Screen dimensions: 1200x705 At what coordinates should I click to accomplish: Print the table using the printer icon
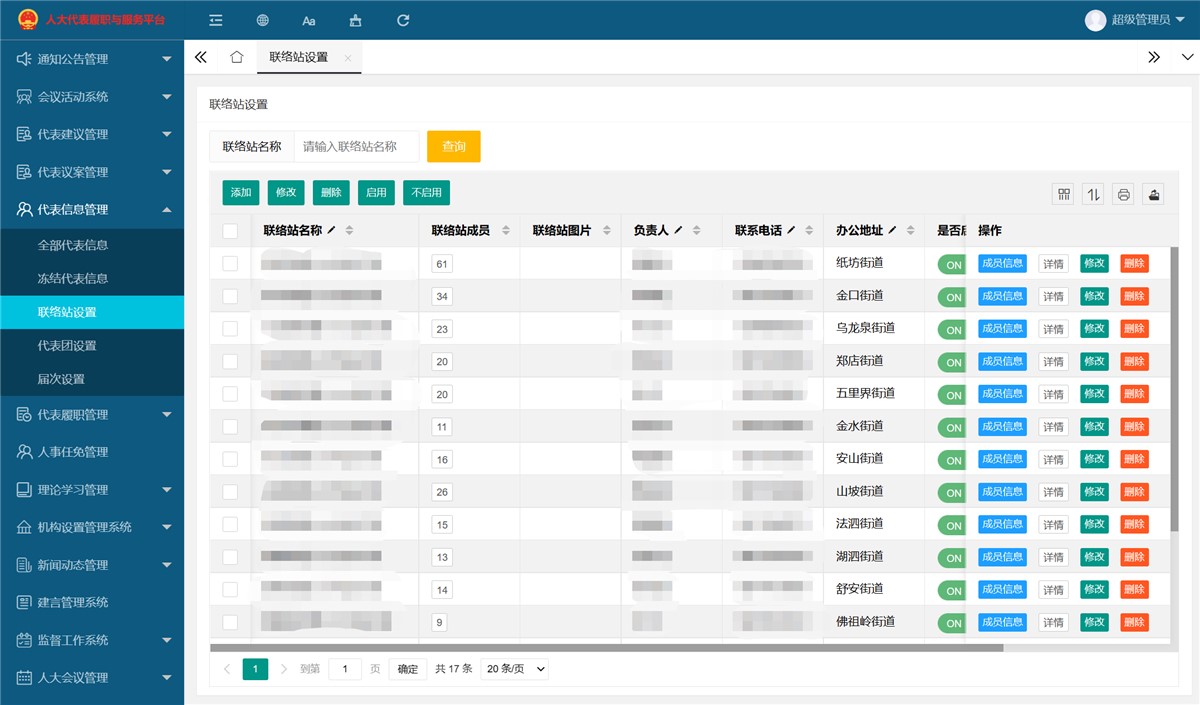pos(1123,194)
